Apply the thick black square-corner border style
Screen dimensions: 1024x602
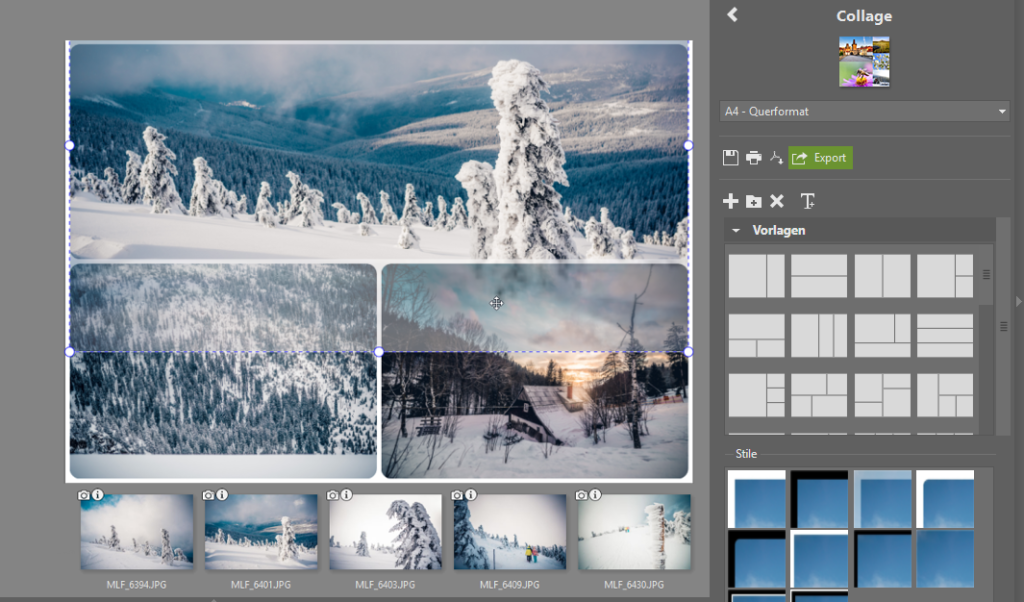tap(819, 499)
